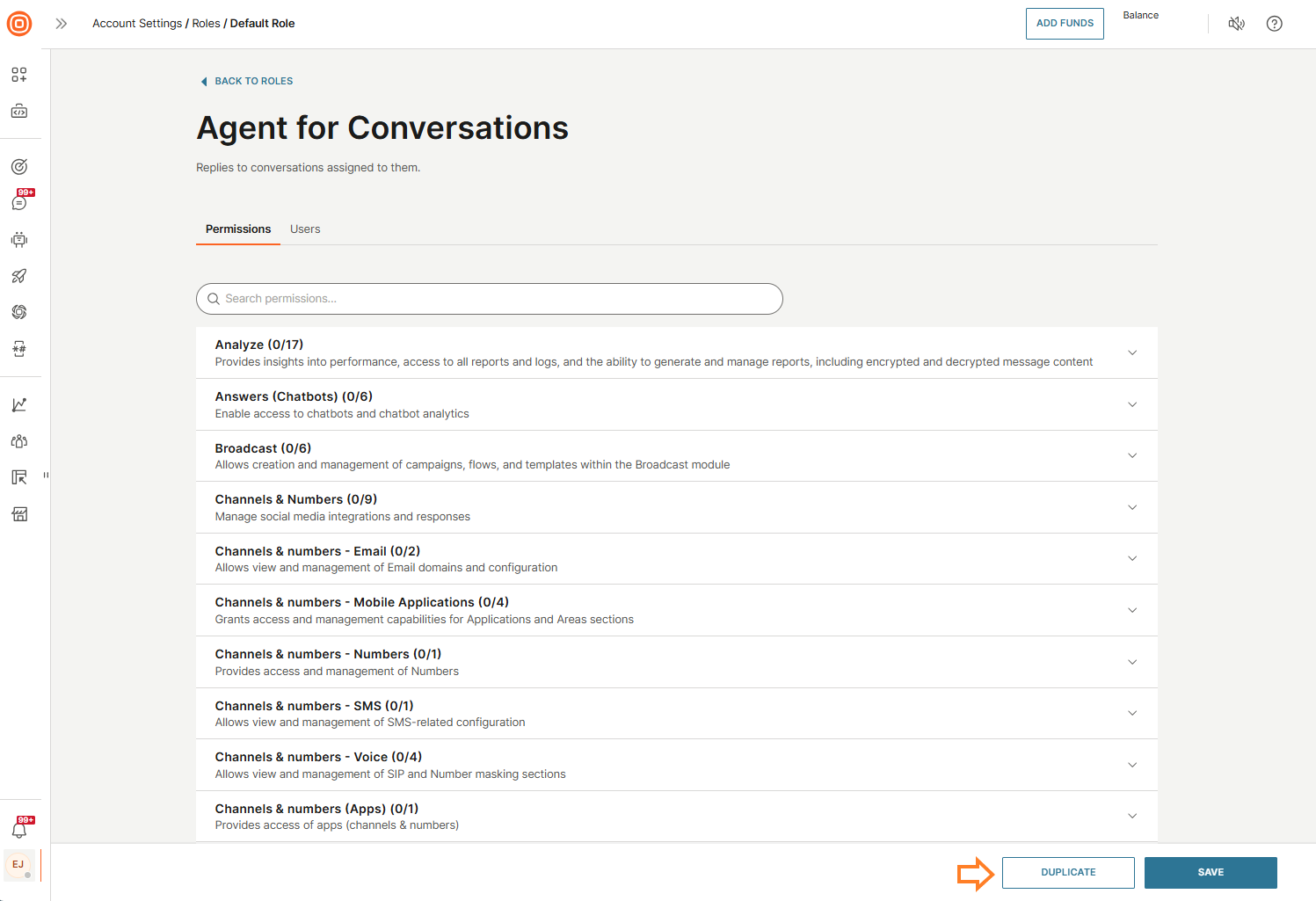Viewport: 1316px width, 901px height.
Task: Click the Back to Roles link
Action: click(253, 81)
